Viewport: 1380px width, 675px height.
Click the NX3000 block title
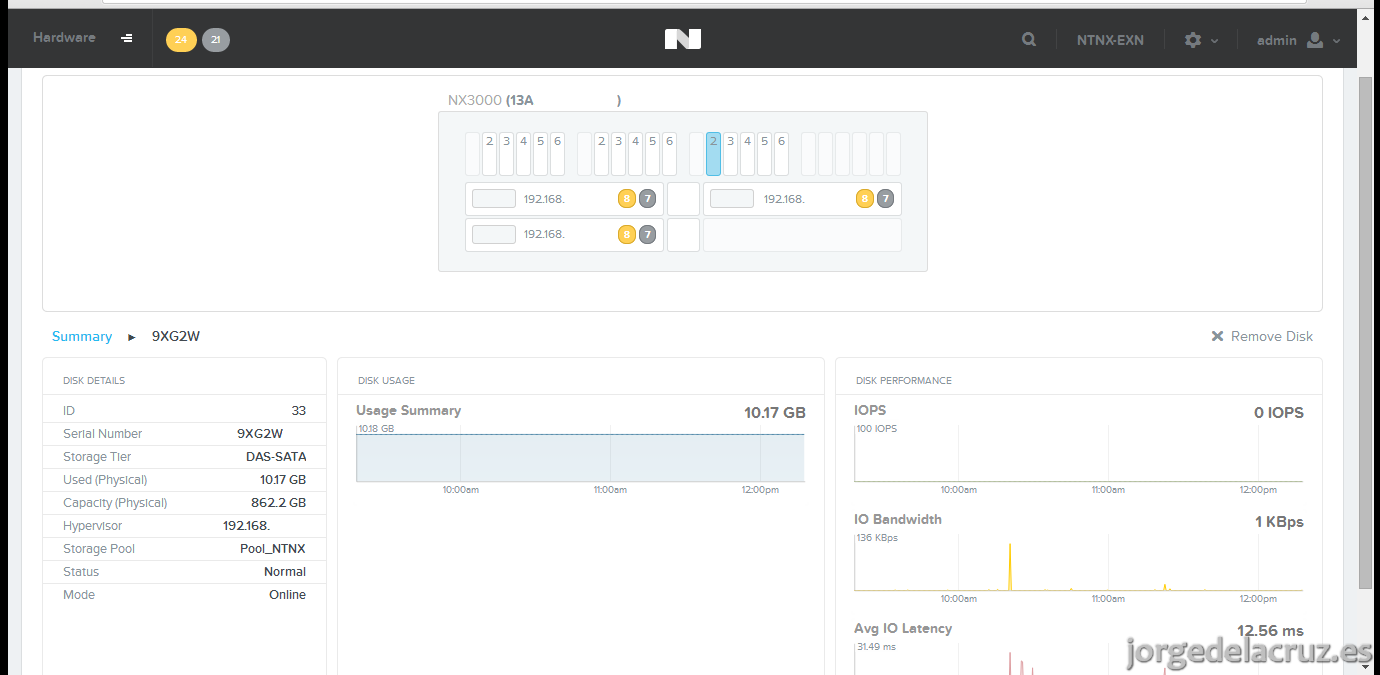(534, 101)
